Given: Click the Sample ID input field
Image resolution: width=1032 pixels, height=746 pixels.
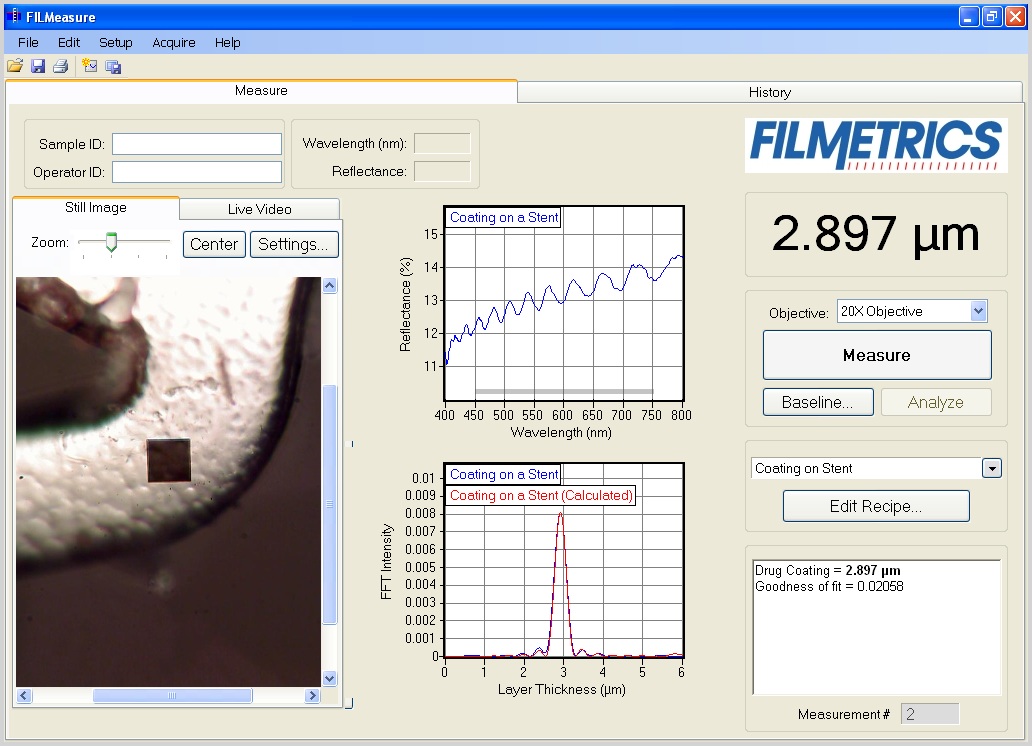Looking at the screenshot, I should coord(197,144).
